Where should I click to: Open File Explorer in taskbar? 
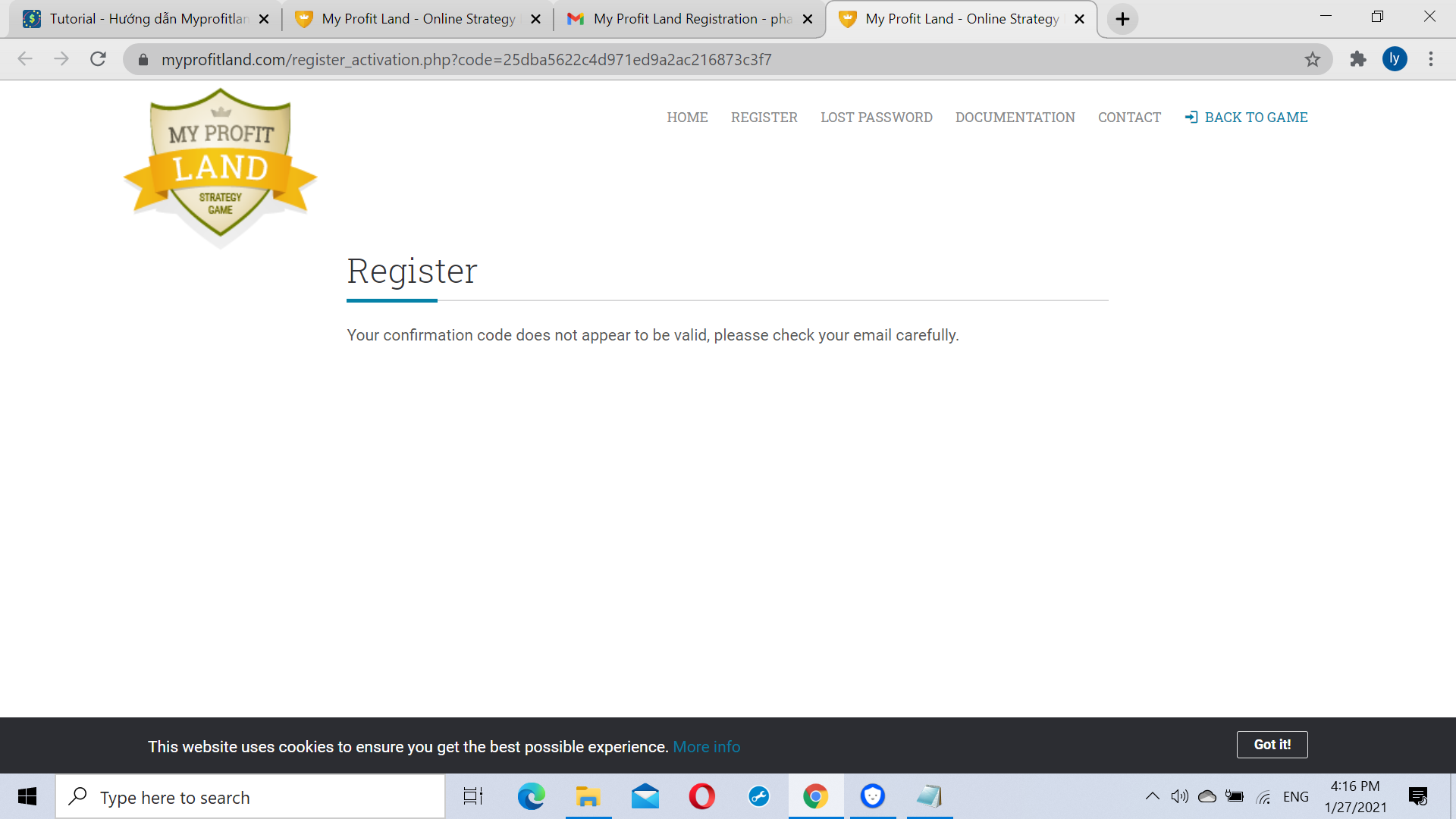coord(588,796)
